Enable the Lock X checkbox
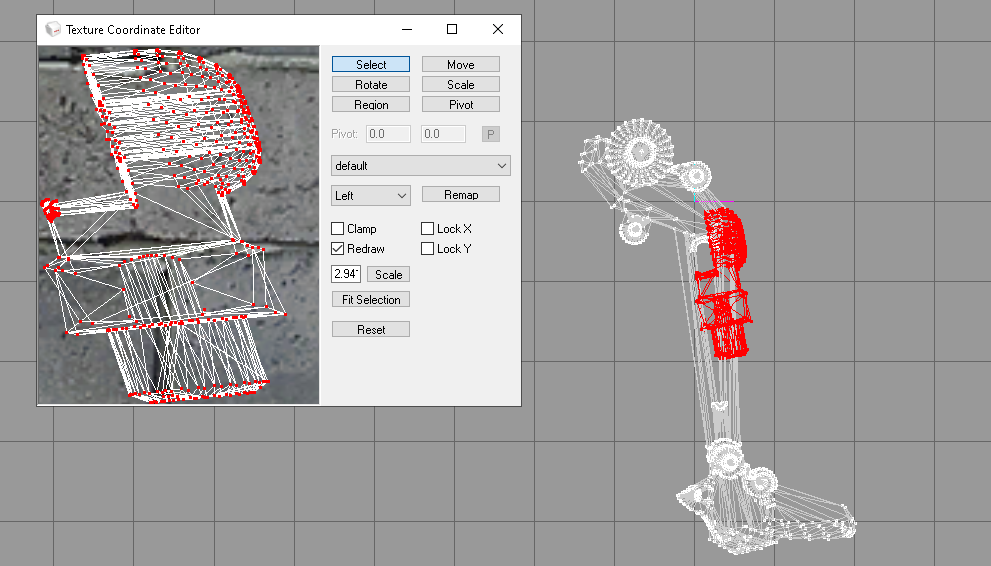Image resolution: width=991 pixels, height=566 pixels. tap(428, 229)
